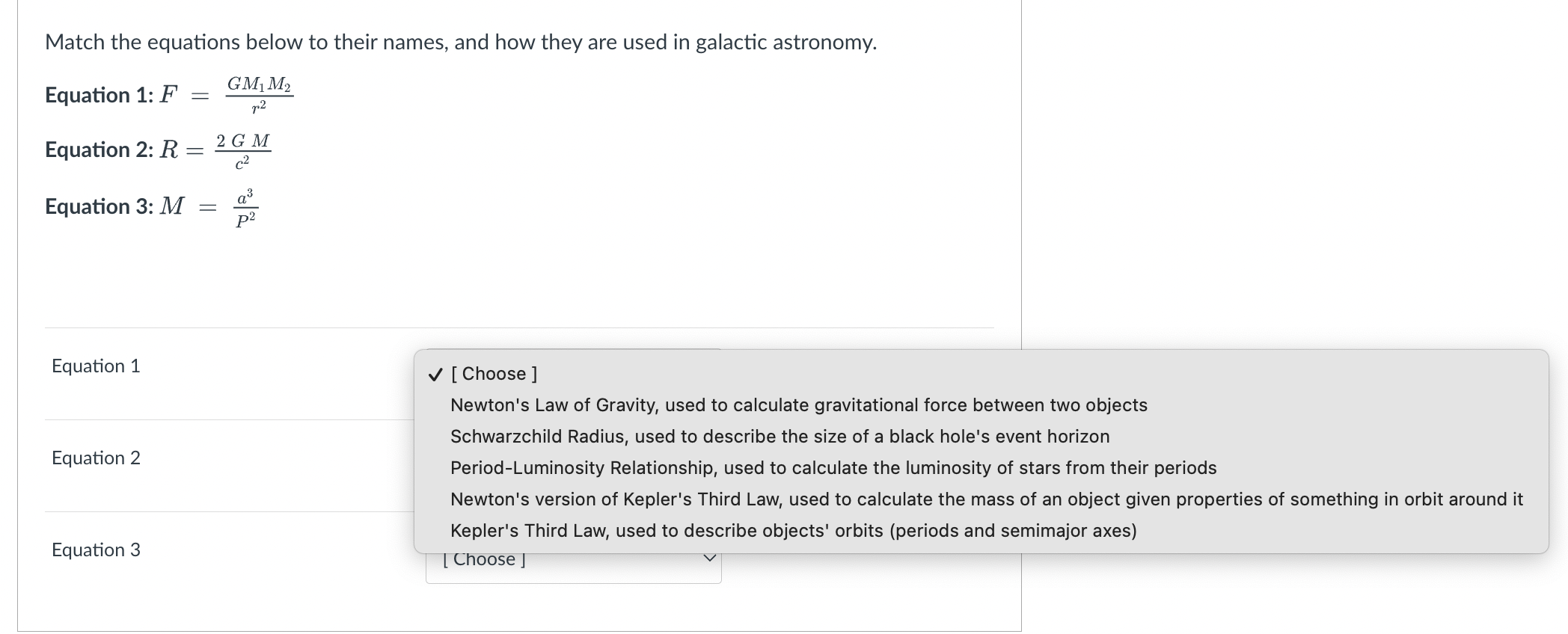
Task: Select the "Period-Luminosity Relationship" answer
Action: [833, 467]
